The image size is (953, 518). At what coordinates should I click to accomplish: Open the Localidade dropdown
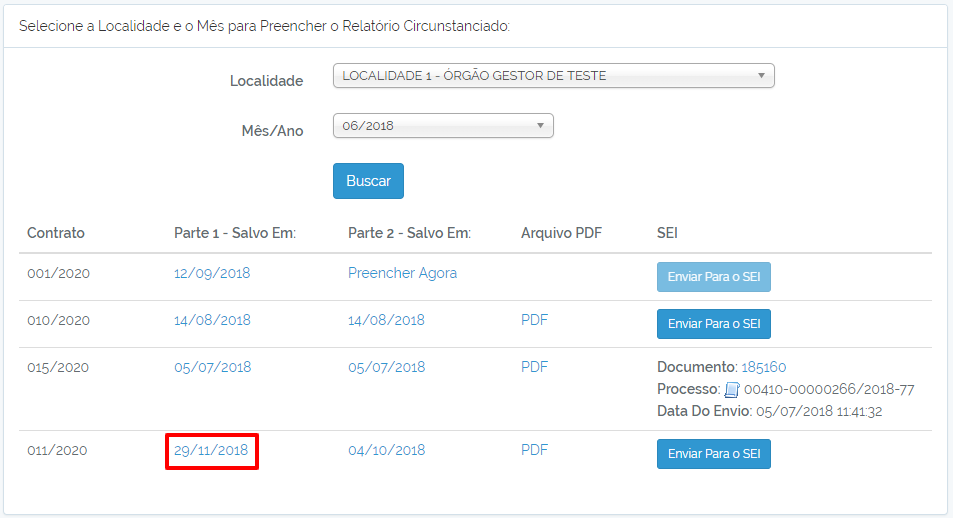coord(554,76)
